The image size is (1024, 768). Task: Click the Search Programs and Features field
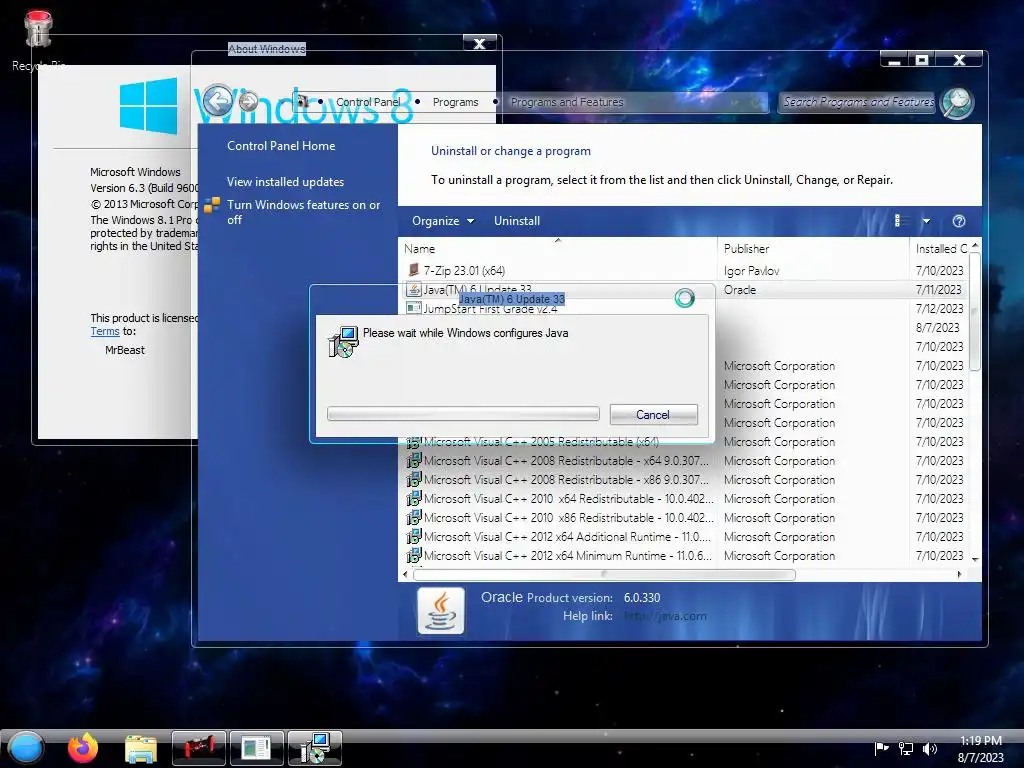tap(857, 102)
